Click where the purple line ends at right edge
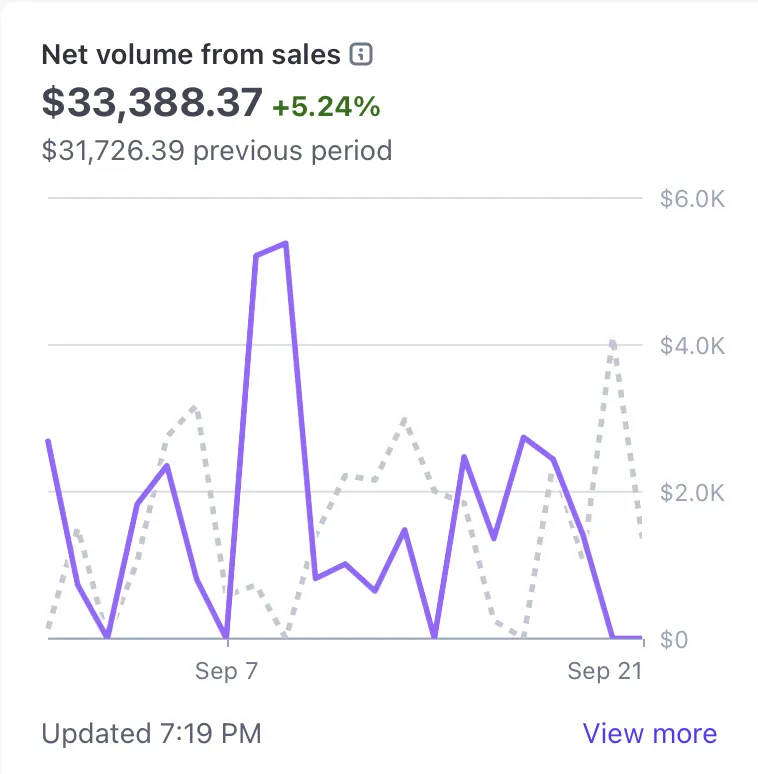 [x=640, y=637]
